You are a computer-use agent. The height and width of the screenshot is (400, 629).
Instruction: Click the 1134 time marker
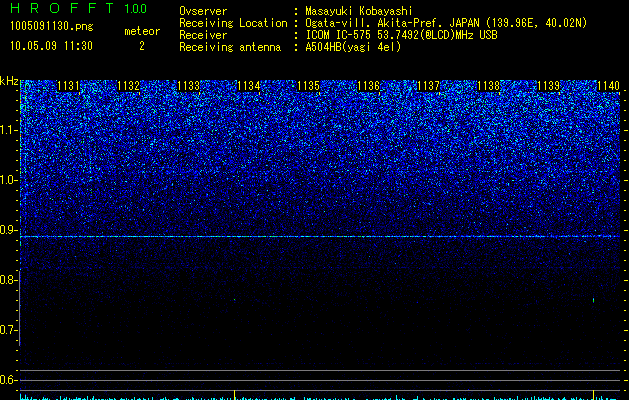[248, 86]
